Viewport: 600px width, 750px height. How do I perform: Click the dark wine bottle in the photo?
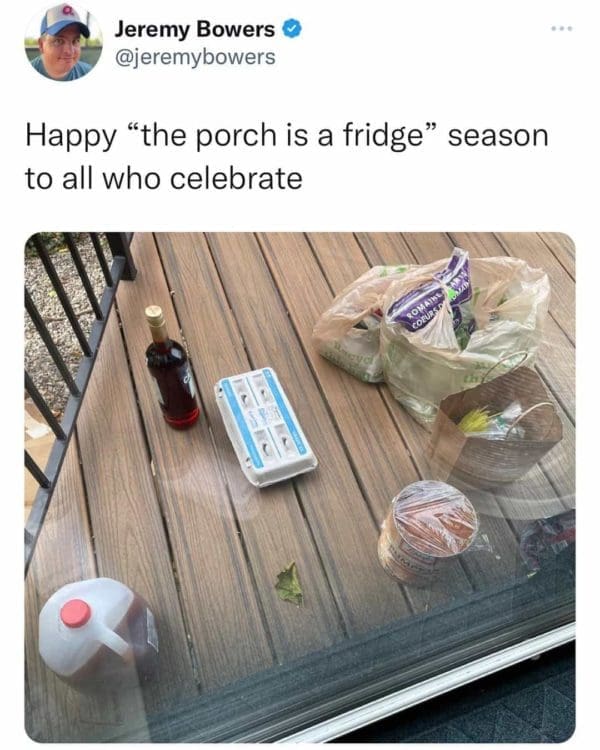(x=171, y=368)
